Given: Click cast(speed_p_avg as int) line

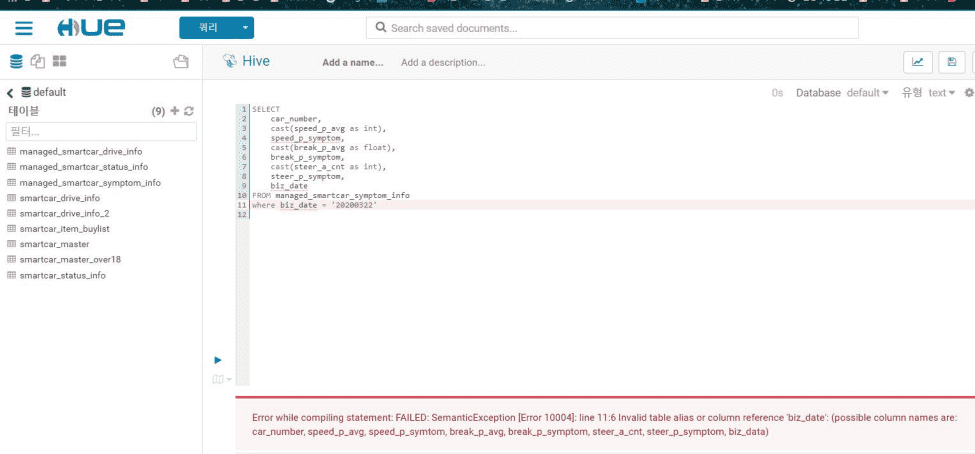Looking at the screenshot, I should tap(328, 128).
